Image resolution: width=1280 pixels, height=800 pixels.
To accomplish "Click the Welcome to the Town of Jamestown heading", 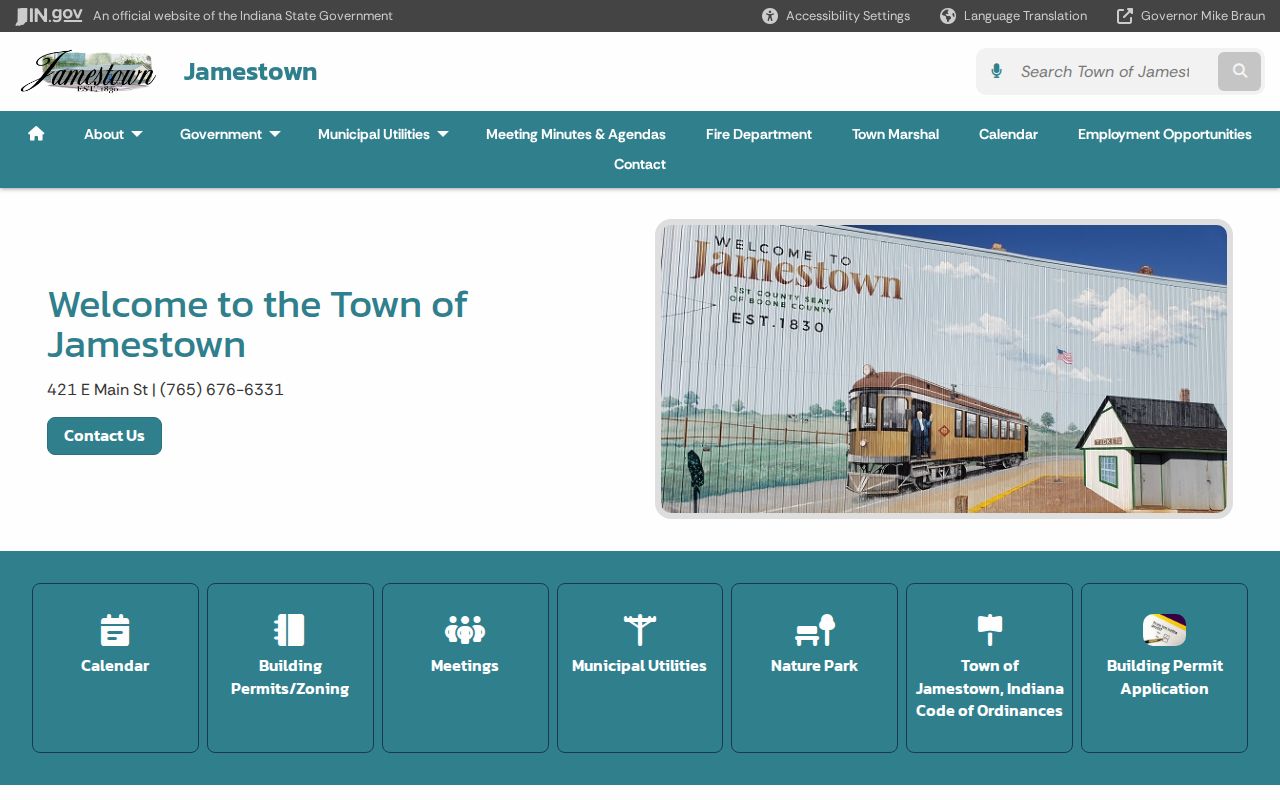I will pos(257,324).
